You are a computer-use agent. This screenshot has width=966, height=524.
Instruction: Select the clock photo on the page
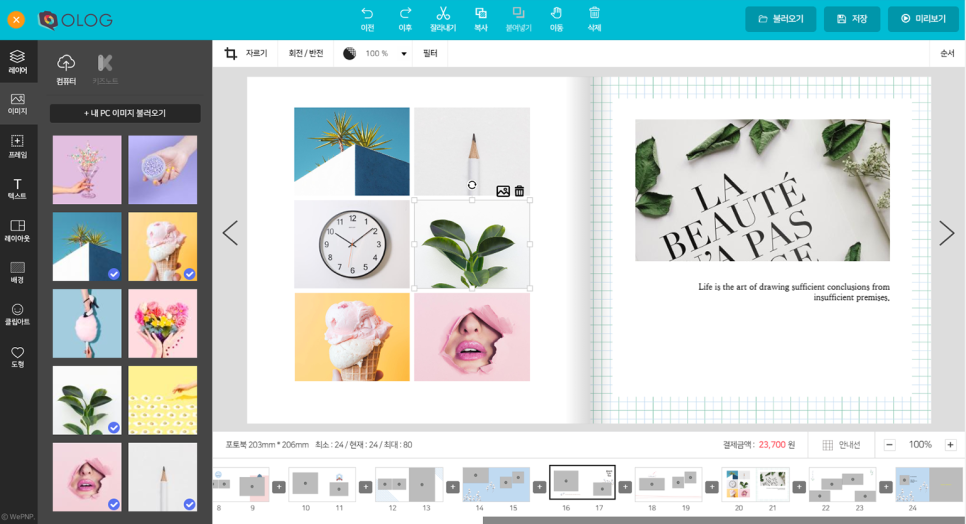[x=352, y=244]
